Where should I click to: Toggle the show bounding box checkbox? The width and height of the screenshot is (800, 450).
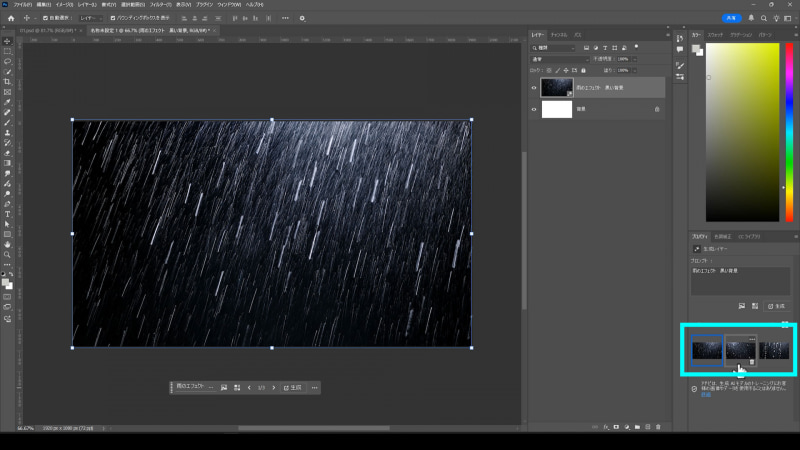113,18
